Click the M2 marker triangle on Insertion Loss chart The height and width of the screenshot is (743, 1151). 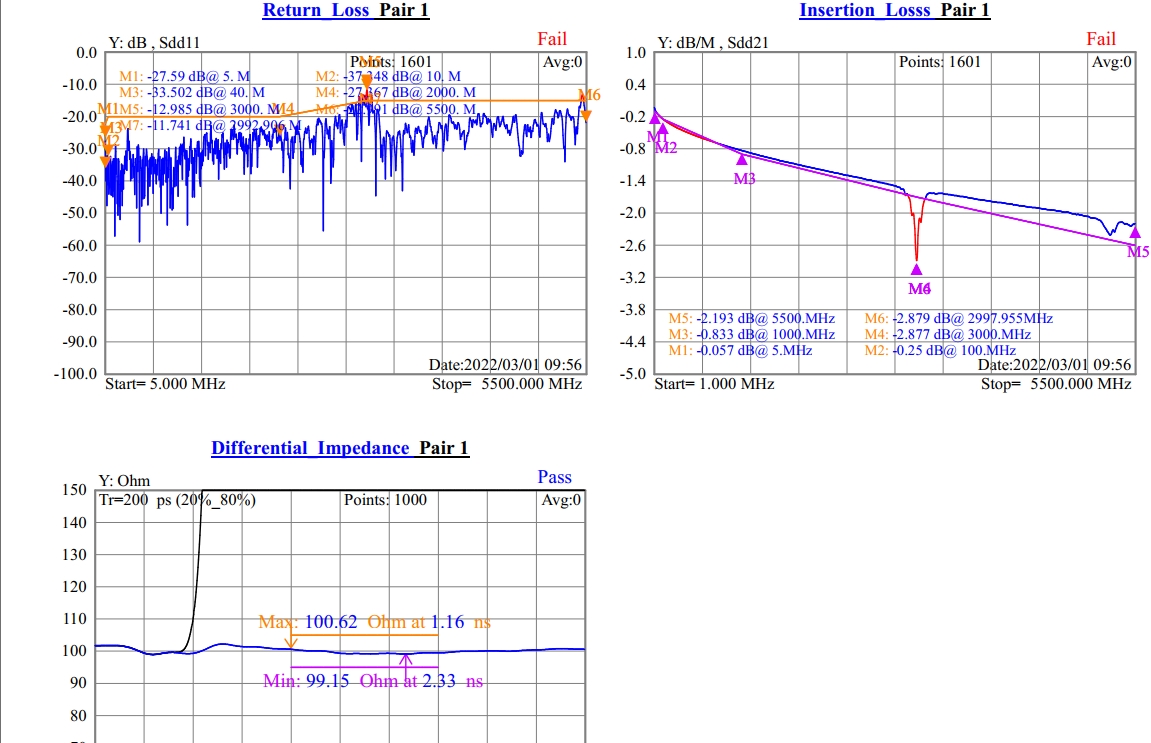tap(662, 129)
